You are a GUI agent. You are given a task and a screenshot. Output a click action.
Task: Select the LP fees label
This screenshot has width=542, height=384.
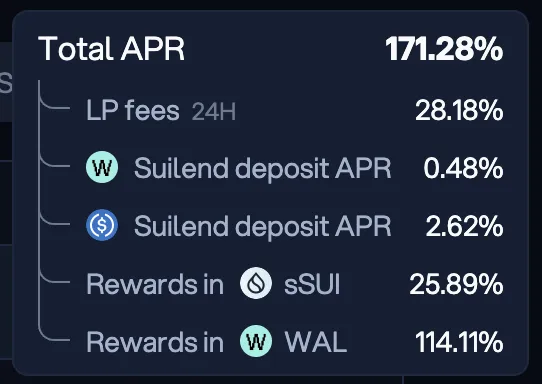pyautogui.click(x=133, y=110)
